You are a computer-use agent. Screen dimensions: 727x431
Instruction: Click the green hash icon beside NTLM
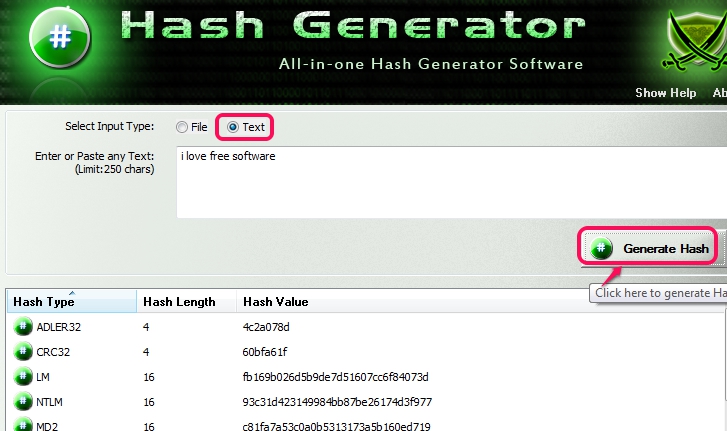[23, 401]
